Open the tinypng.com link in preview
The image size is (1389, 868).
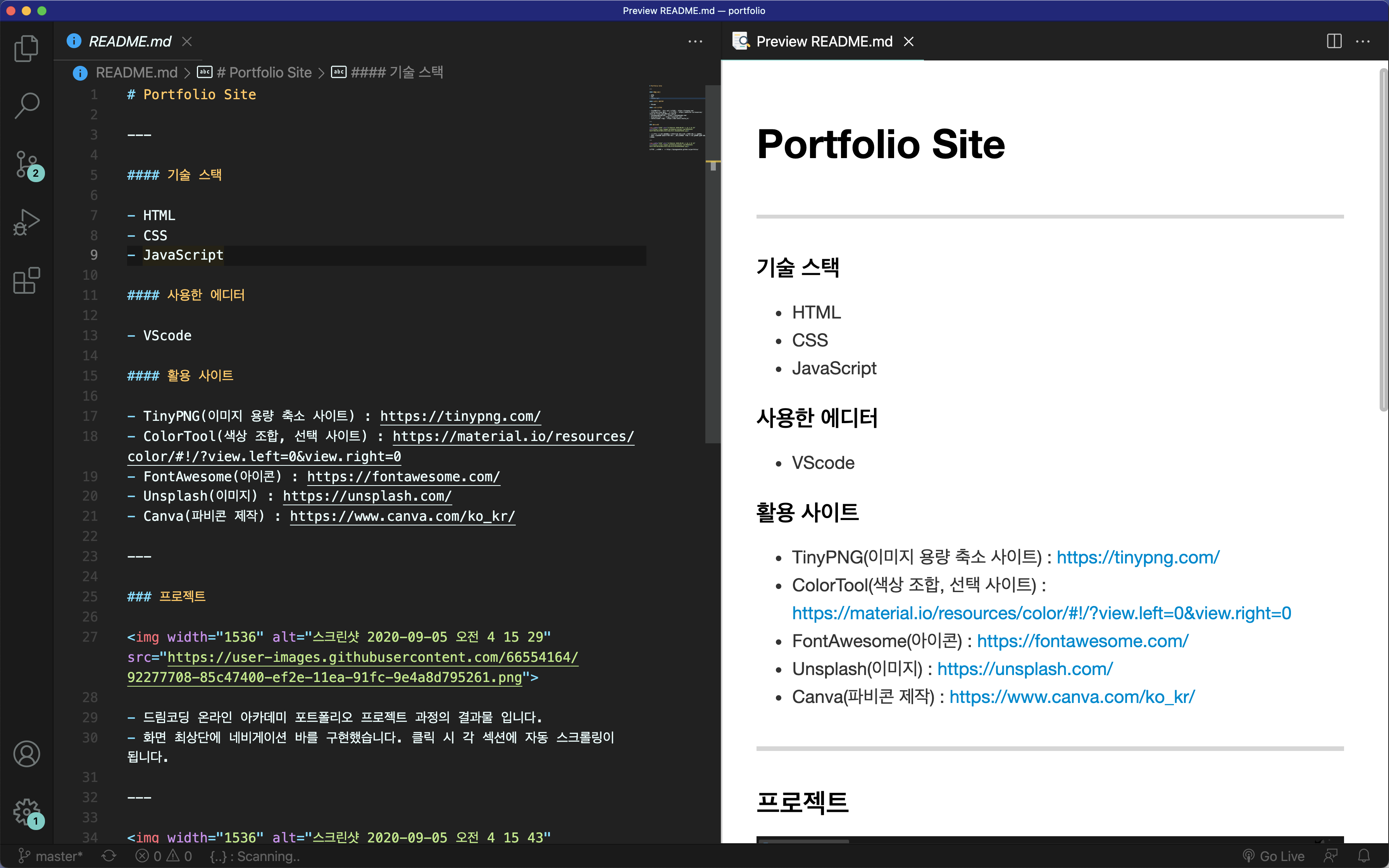(1137, 557)
